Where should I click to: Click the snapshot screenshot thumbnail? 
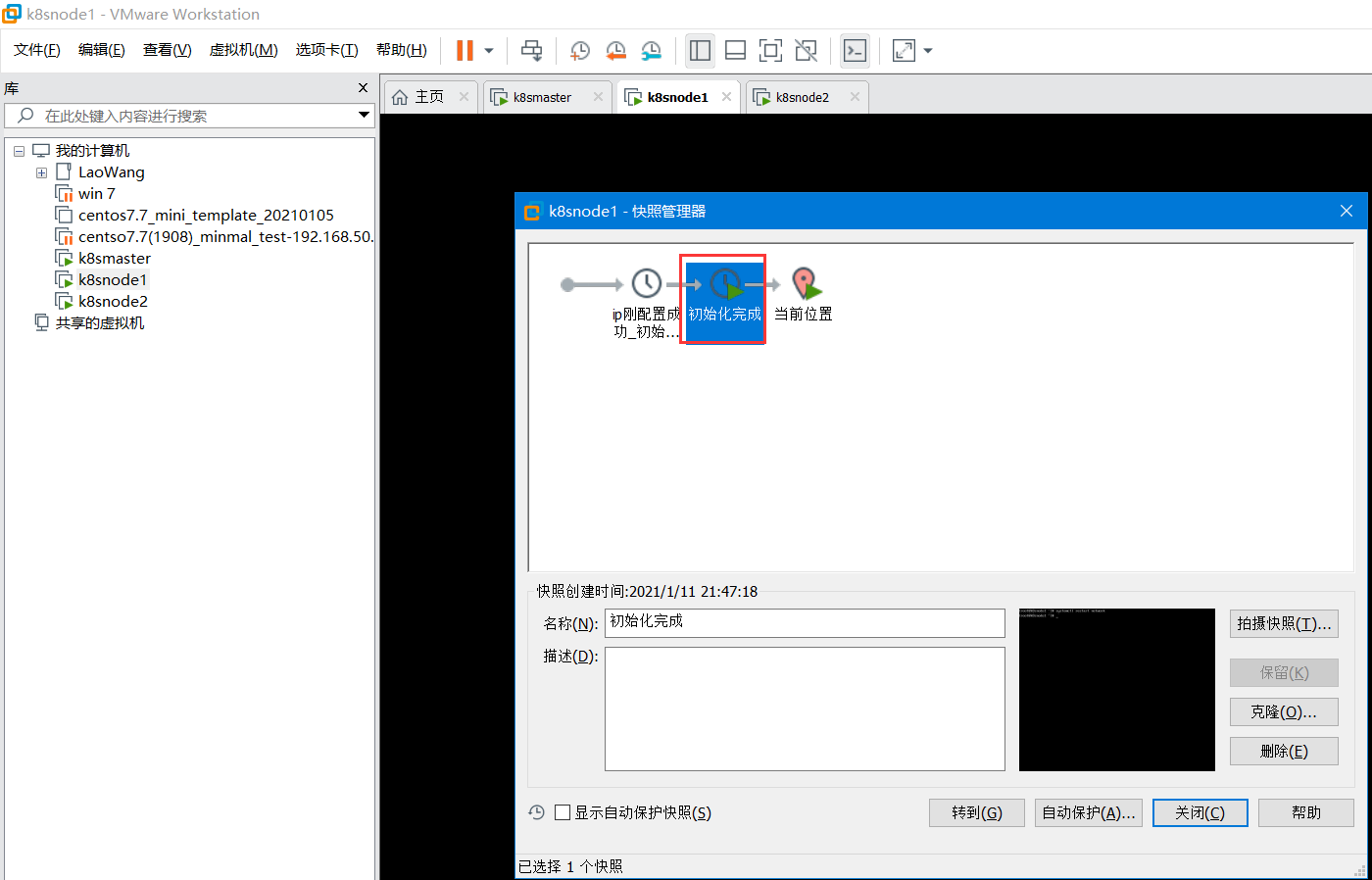pyautogui.click(x=1117, y=690)
